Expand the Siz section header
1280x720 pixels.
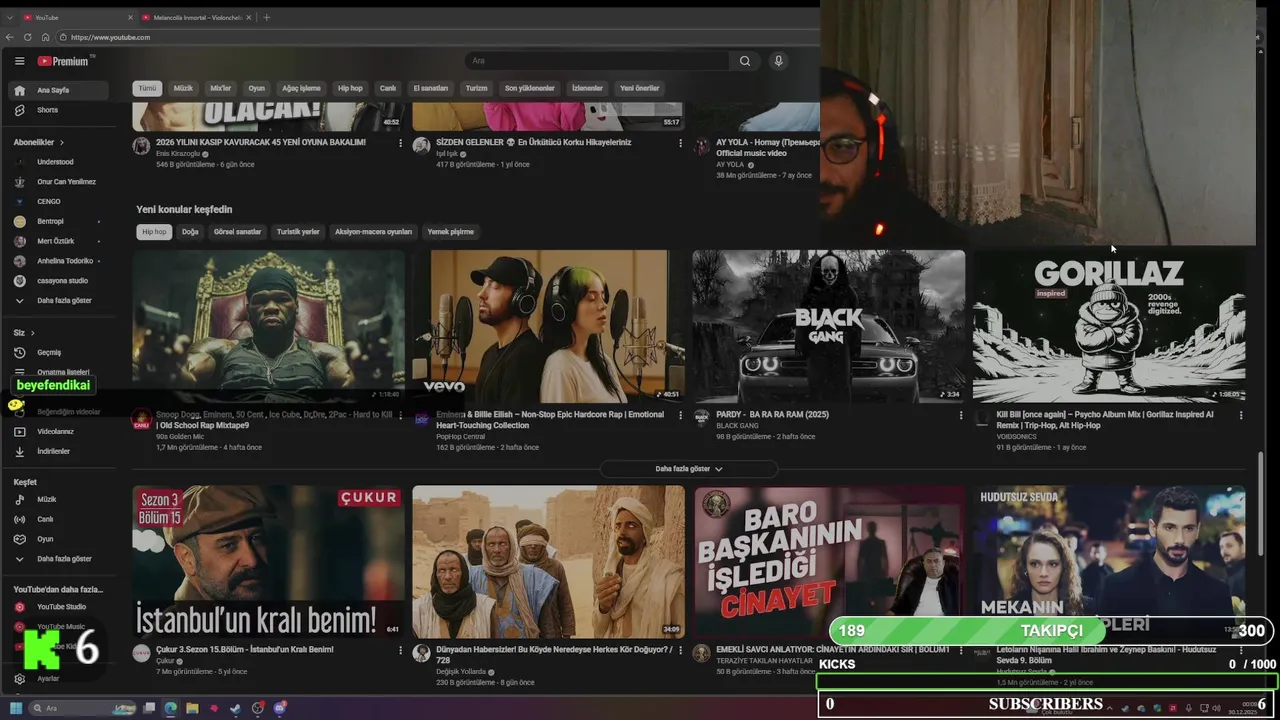[x=24, y=332]
